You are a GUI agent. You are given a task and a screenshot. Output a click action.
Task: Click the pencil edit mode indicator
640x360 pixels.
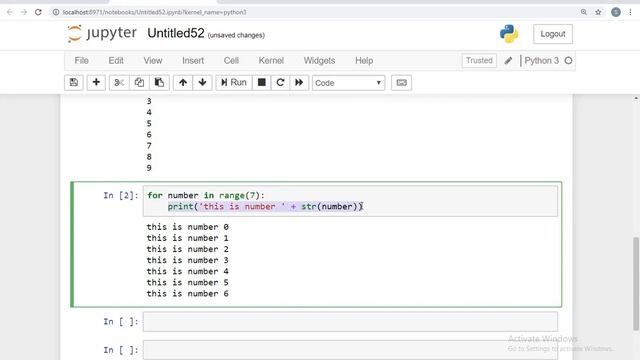[508, 61]
